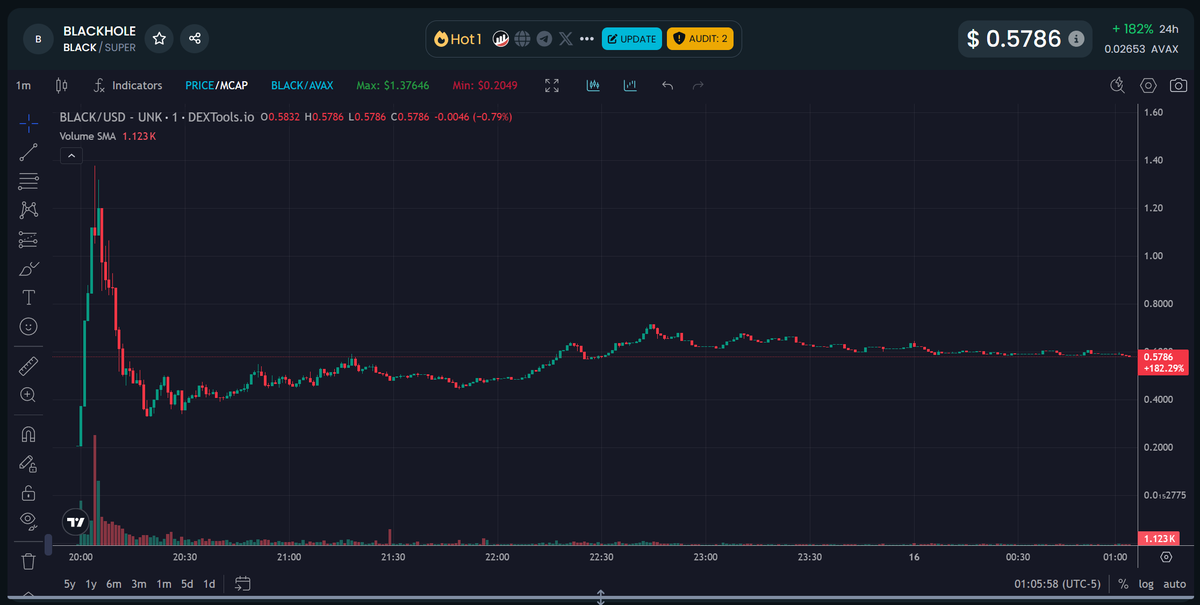Add BLACKHOLE to favorites with star icon

pyautogui.click(x=159, y=38)
